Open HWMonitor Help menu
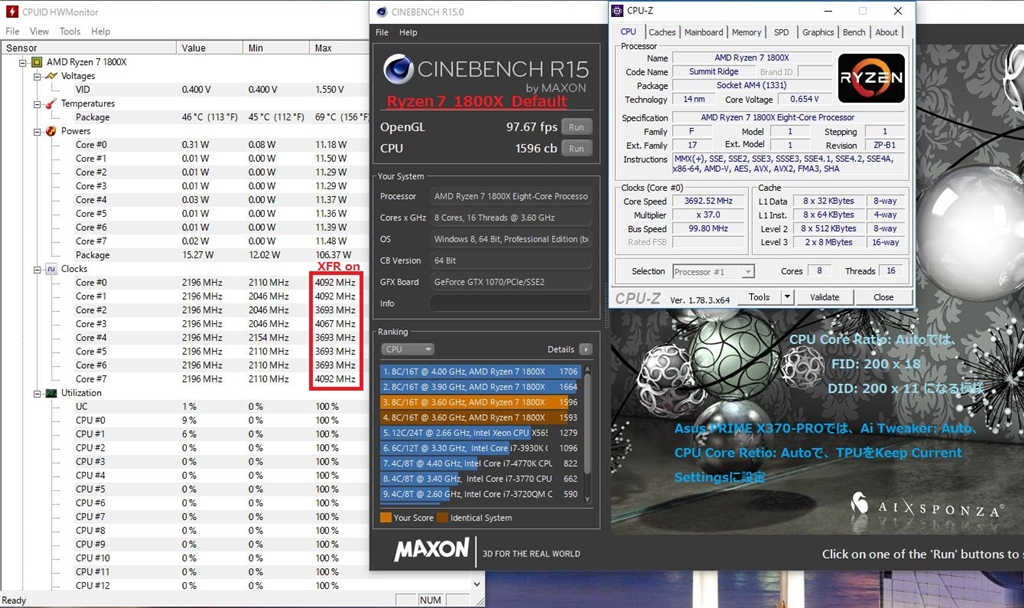Viewport: 1024px width, 608px height. 101,31
